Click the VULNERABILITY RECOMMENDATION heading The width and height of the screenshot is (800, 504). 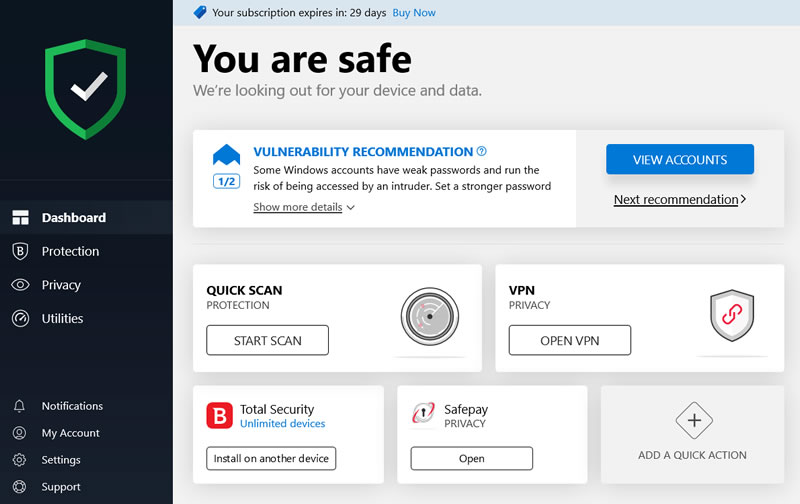(x=363, y=152)
